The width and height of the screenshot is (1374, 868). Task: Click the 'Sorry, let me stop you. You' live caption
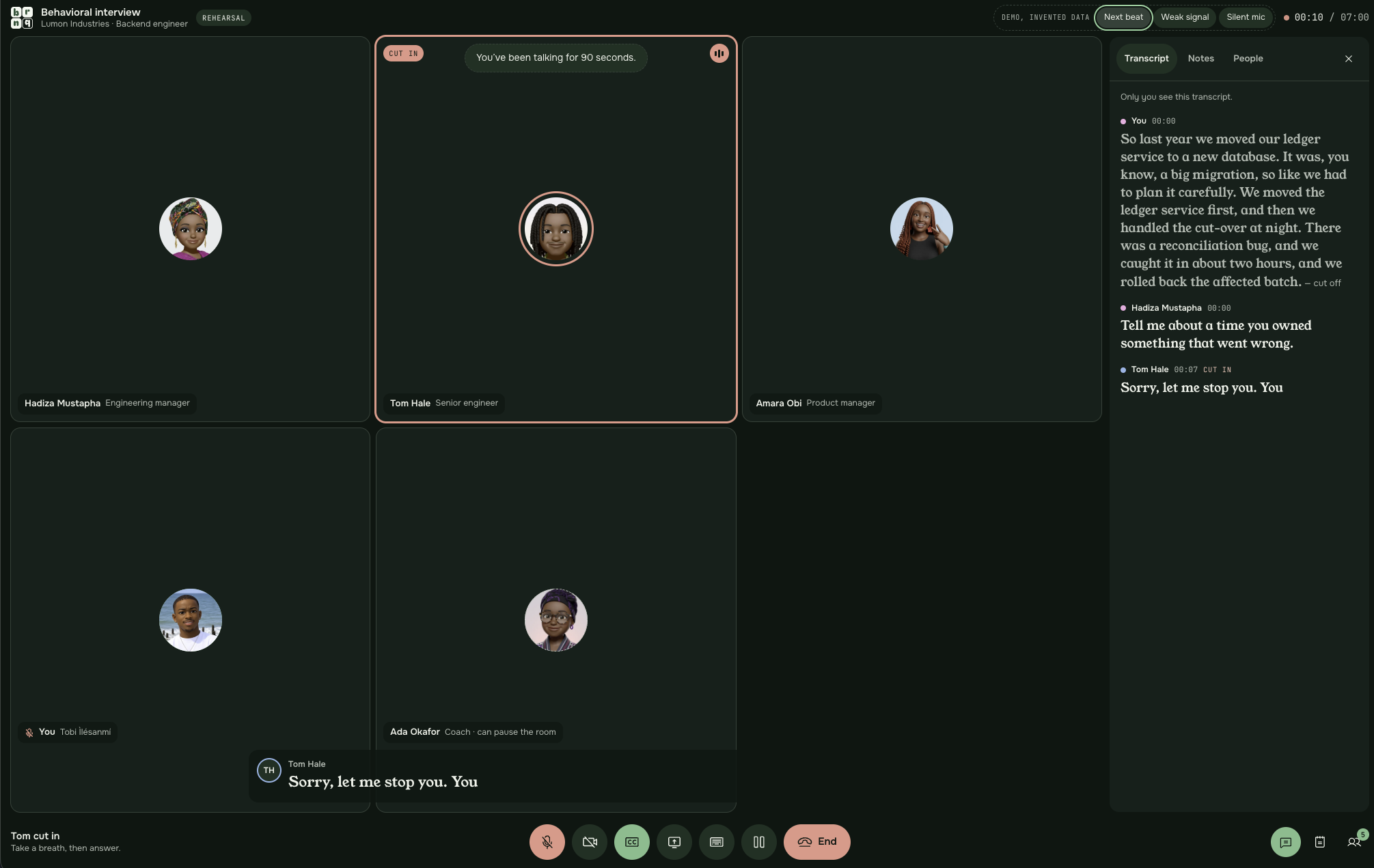coord(383,782)
